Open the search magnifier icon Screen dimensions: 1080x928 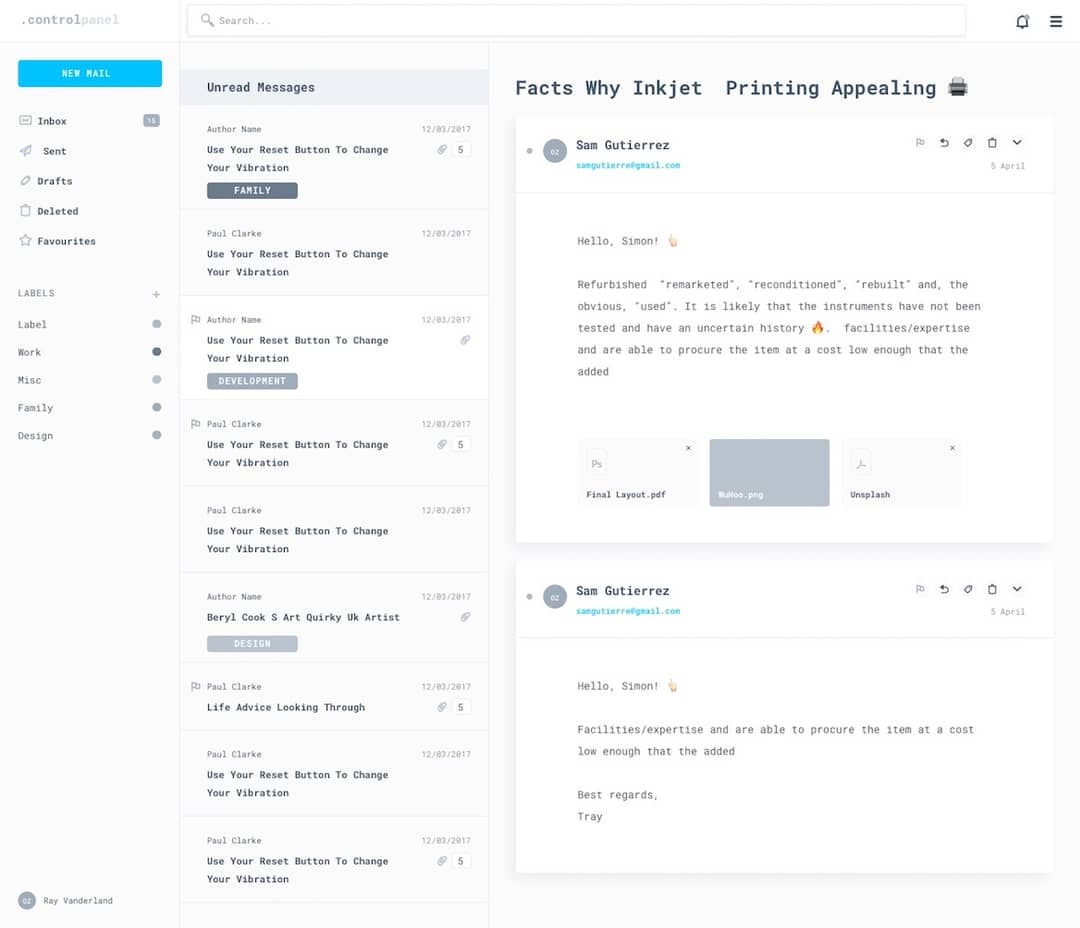pos(205,20)
